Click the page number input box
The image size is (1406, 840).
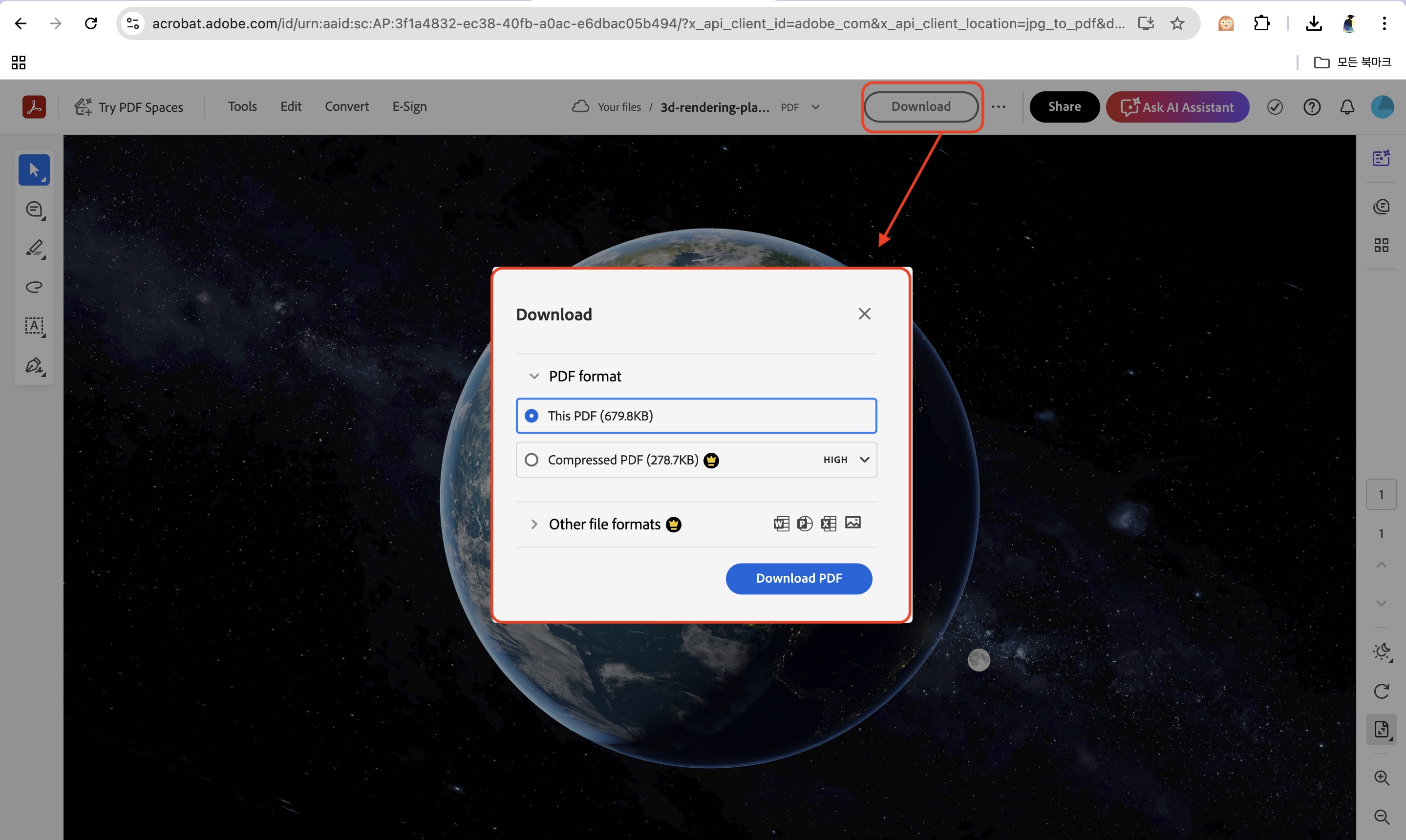pyautogui.click(x=1381, y=494)
